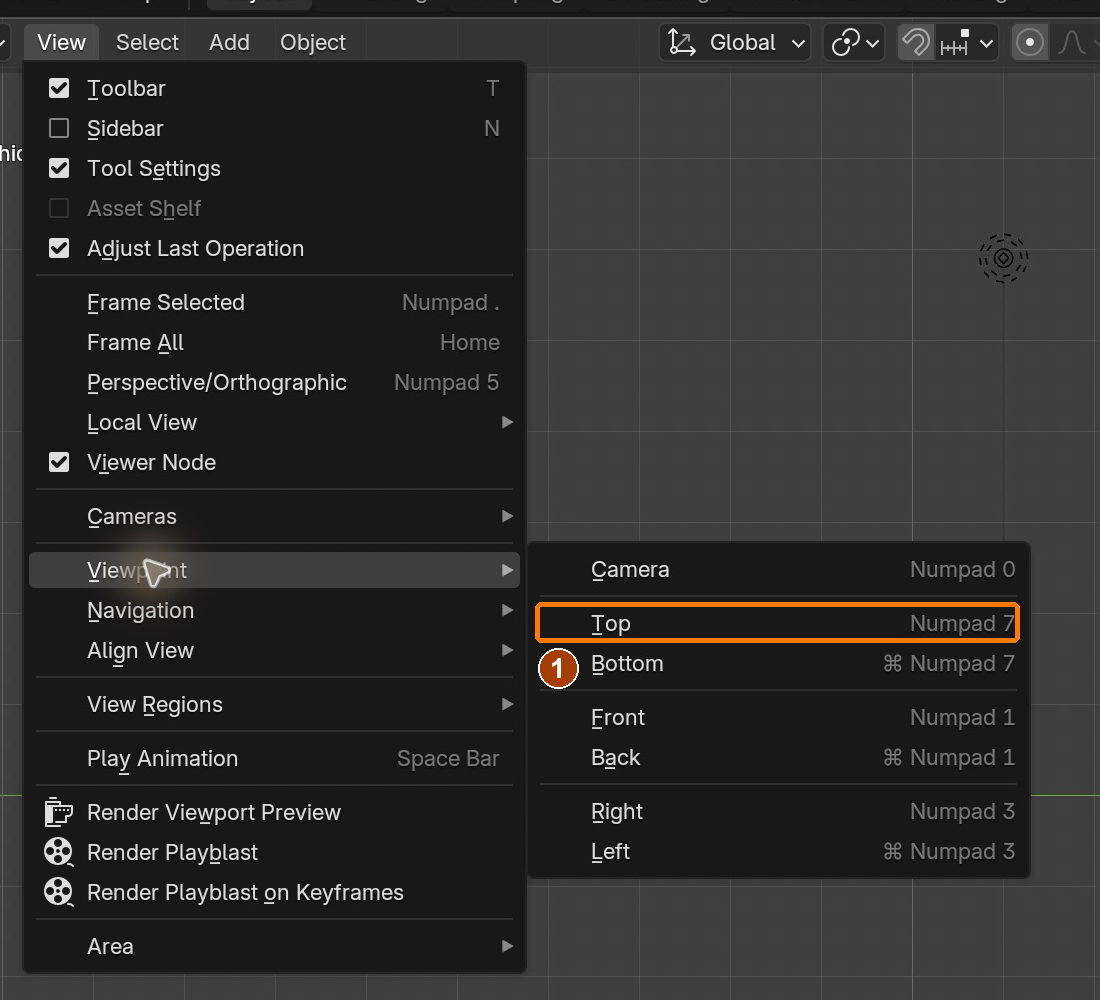Switch Perspective/Orthographic view
Viewport: 1100px width, 1000px height.
tap(274, 382)
